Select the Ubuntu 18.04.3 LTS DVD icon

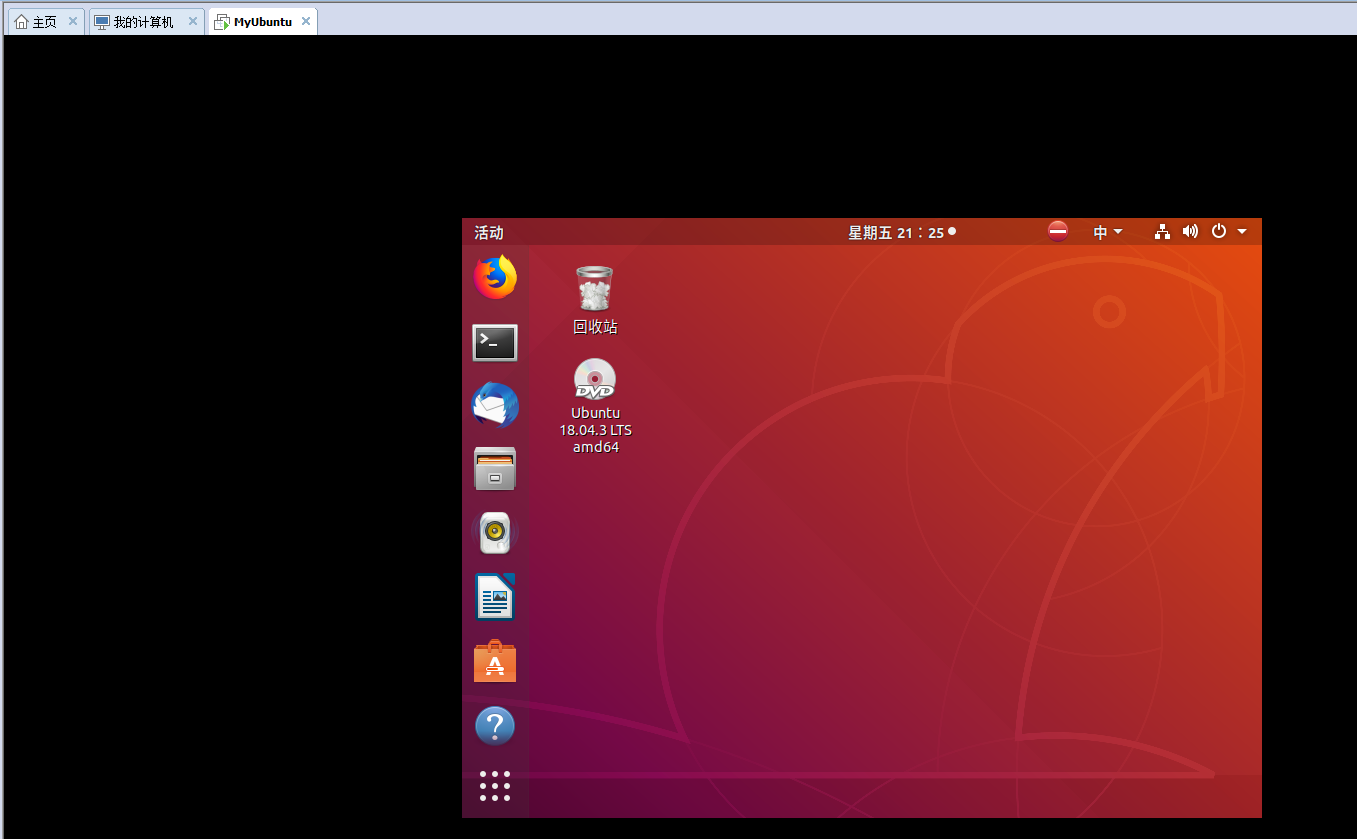click(x=595, y=406)
